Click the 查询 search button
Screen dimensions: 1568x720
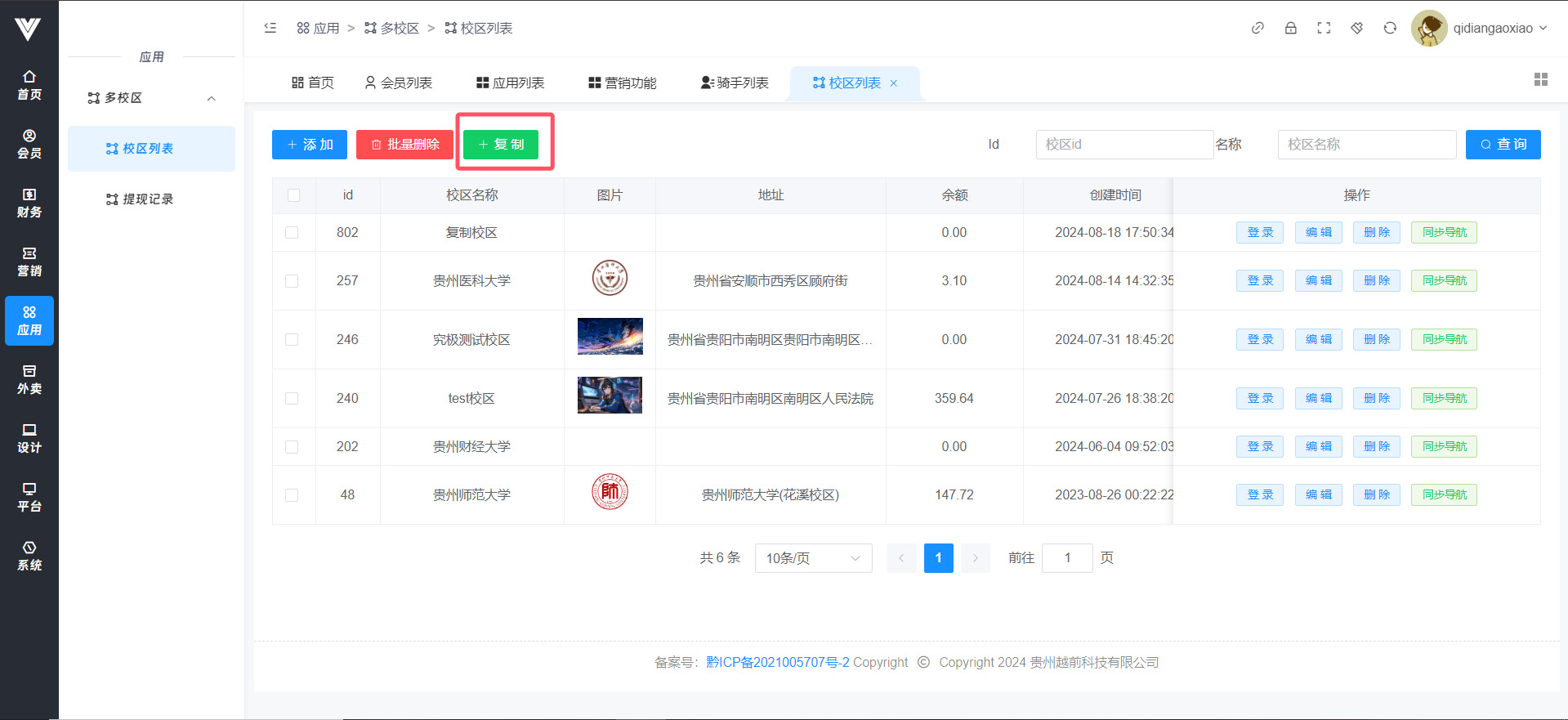click(x=1503, y=145)
